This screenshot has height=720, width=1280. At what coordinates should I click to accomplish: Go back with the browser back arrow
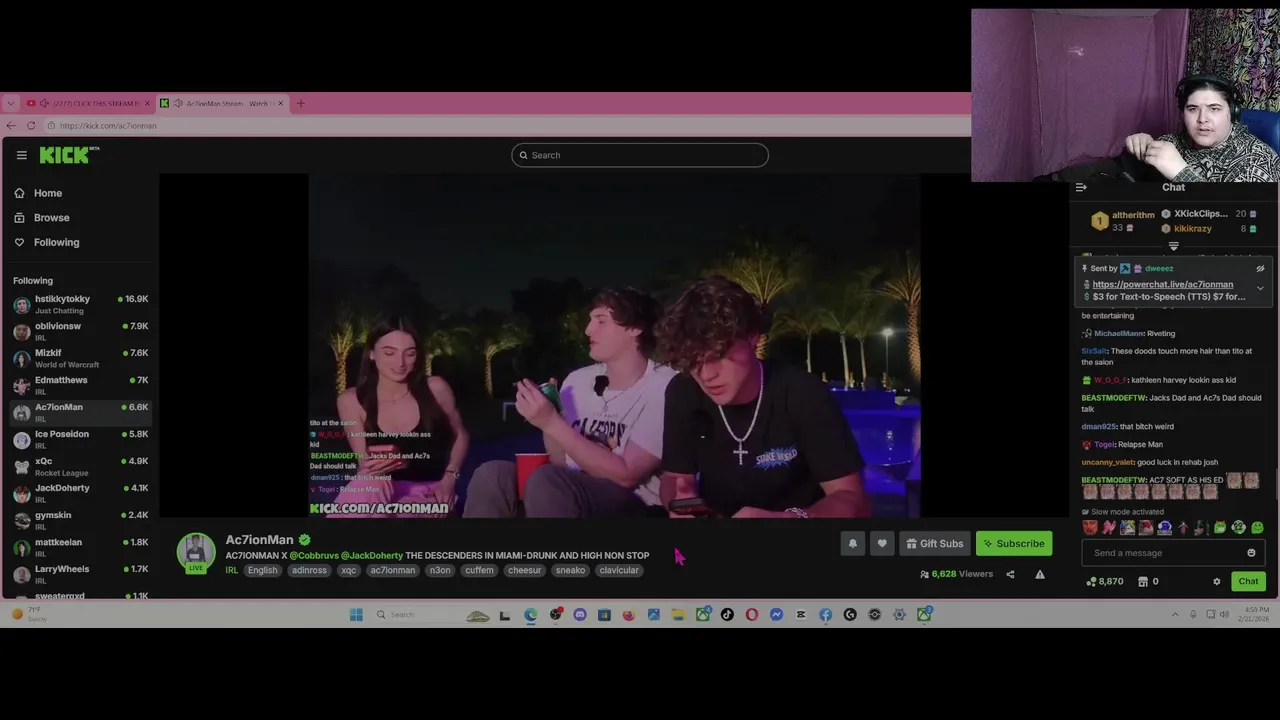pyautogui.click(x=11, y=125)
